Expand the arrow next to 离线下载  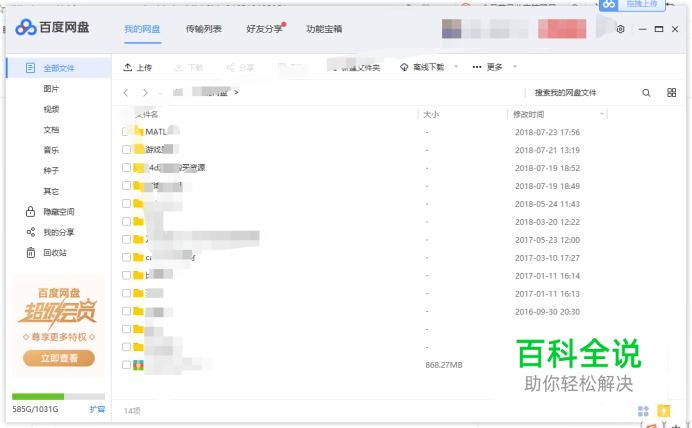point(456,67)
